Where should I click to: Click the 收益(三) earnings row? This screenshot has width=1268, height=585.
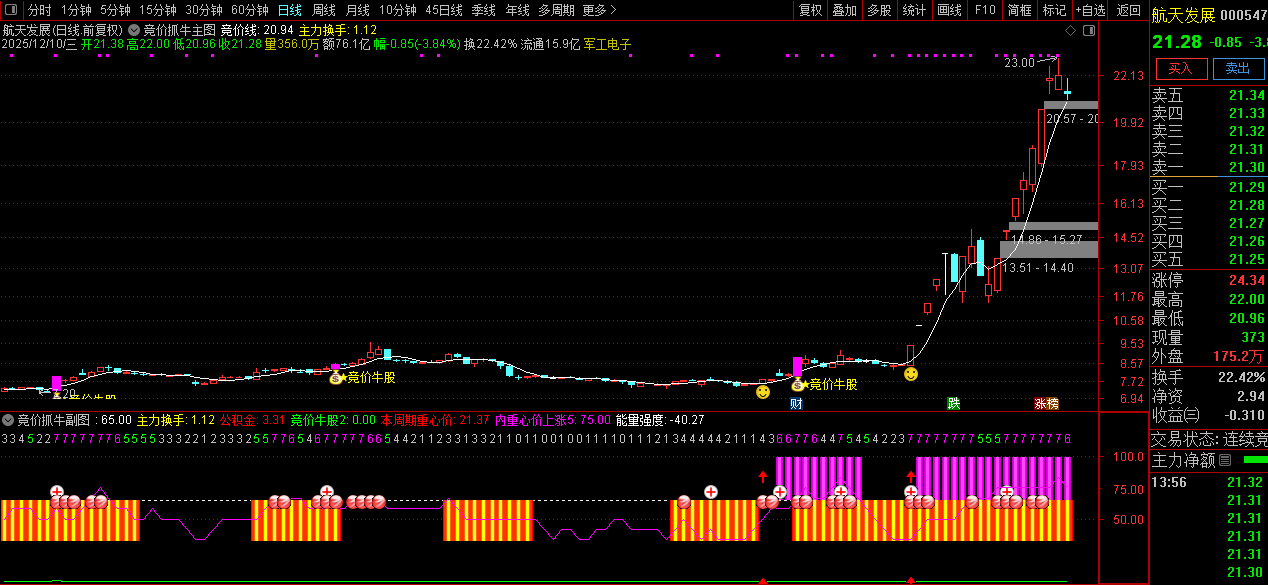(1209, 415)
